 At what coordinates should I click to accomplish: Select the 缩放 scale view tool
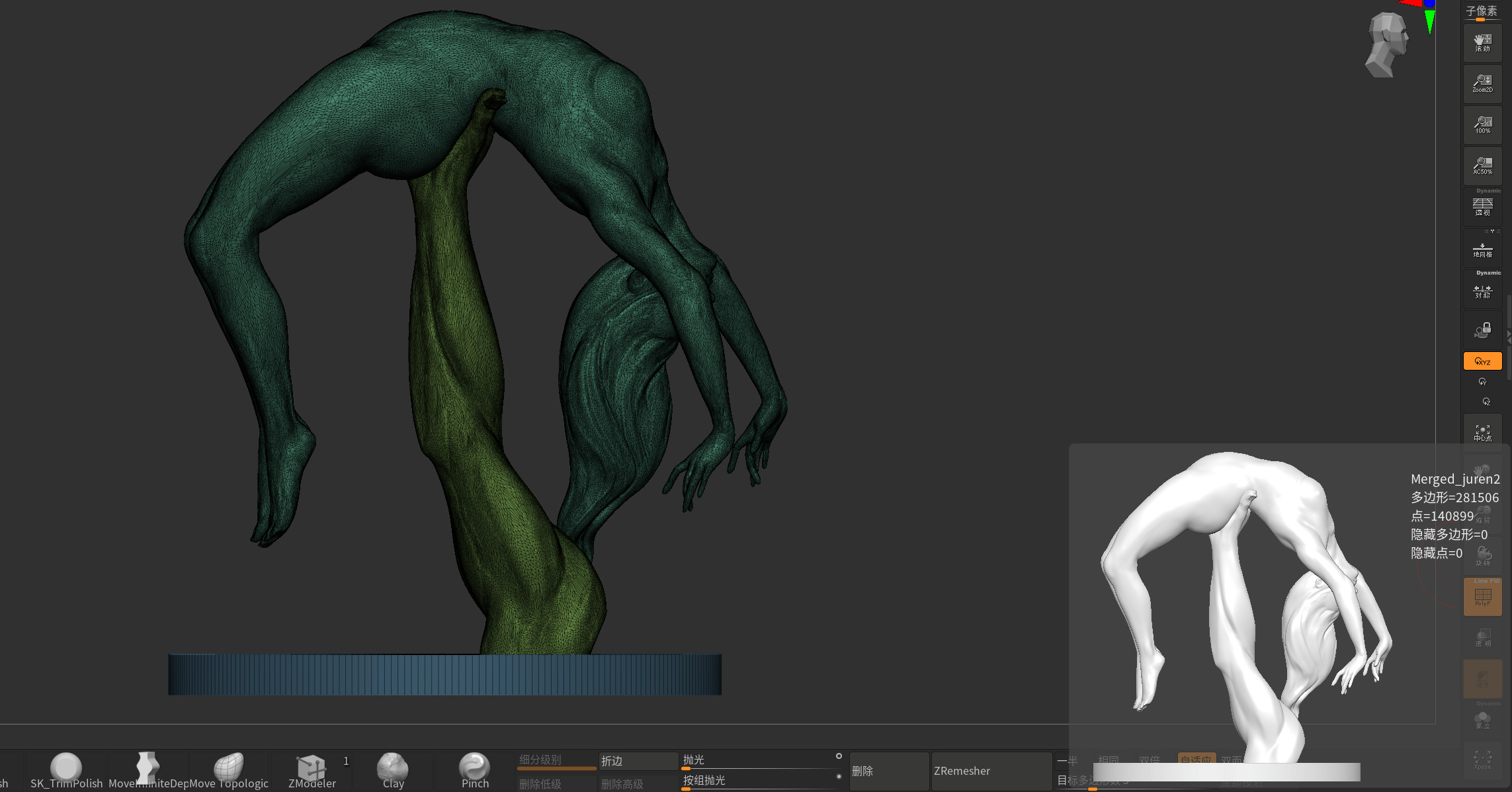[x=1482, y=514]
